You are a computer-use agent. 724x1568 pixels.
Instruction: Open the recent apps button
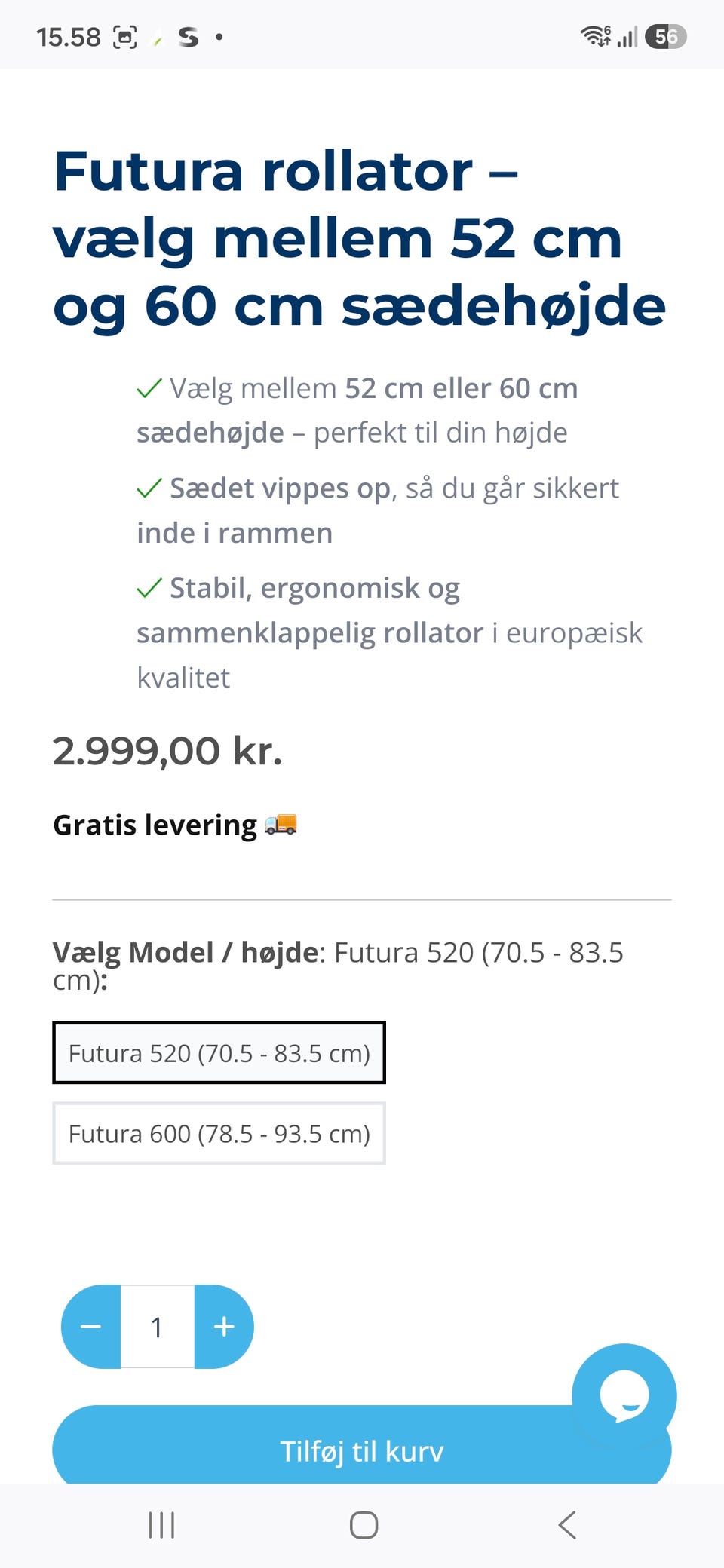coord(161,1525)
